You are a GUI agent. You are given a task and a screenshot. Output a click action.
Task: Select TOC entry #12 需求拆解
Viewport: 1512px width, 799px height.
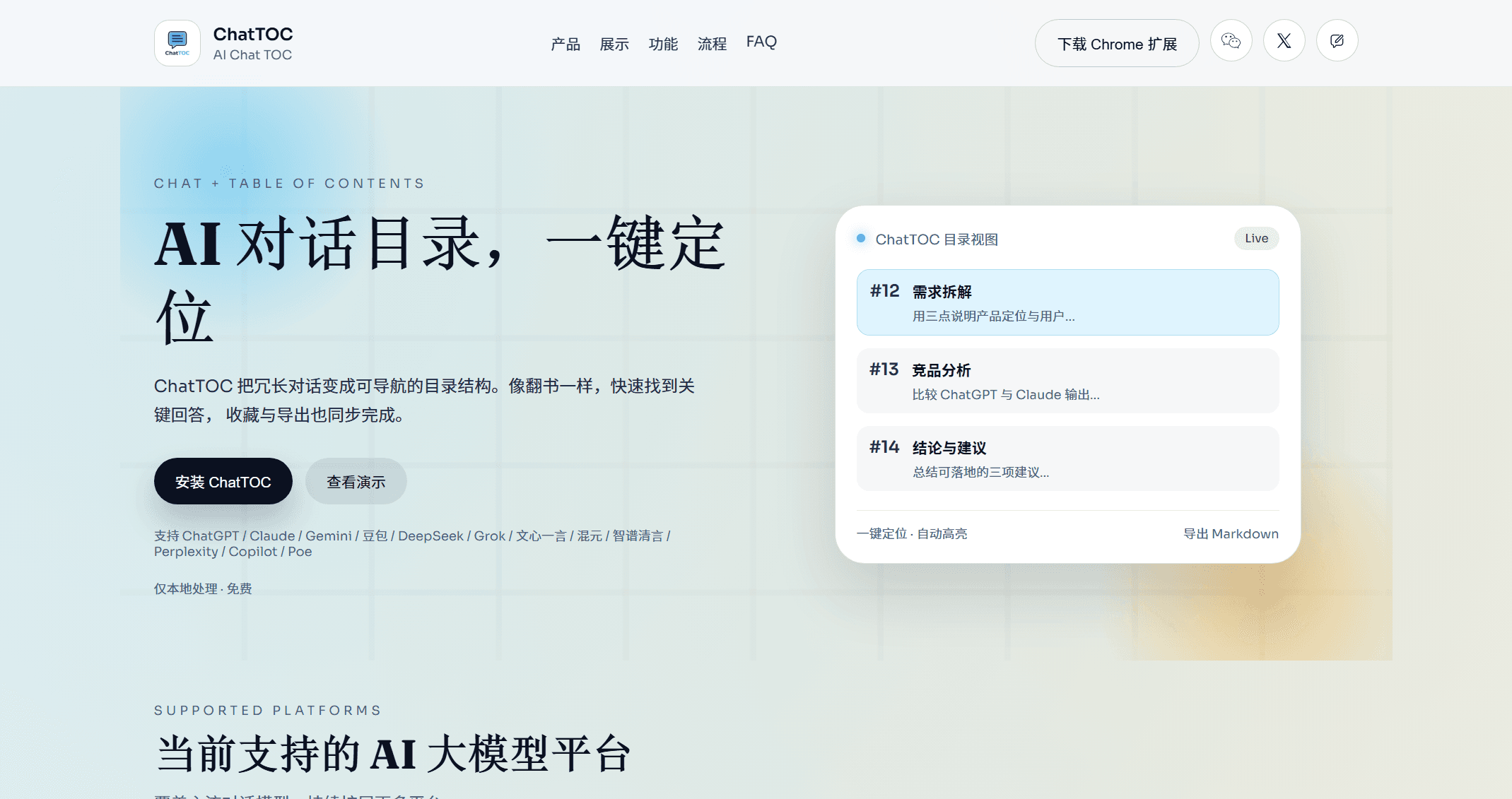click(x=1067, y=302)
